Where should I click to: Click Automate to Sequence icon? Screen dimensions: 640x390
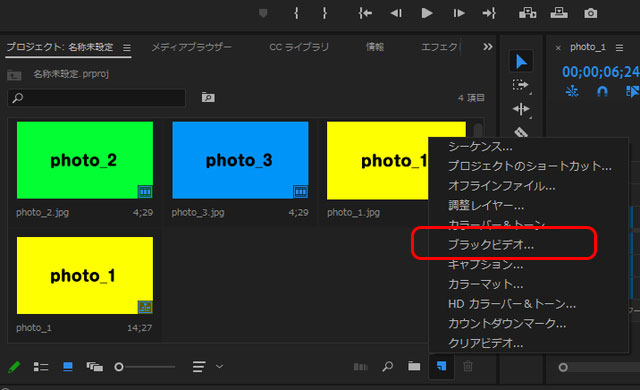tap(361, 367)
